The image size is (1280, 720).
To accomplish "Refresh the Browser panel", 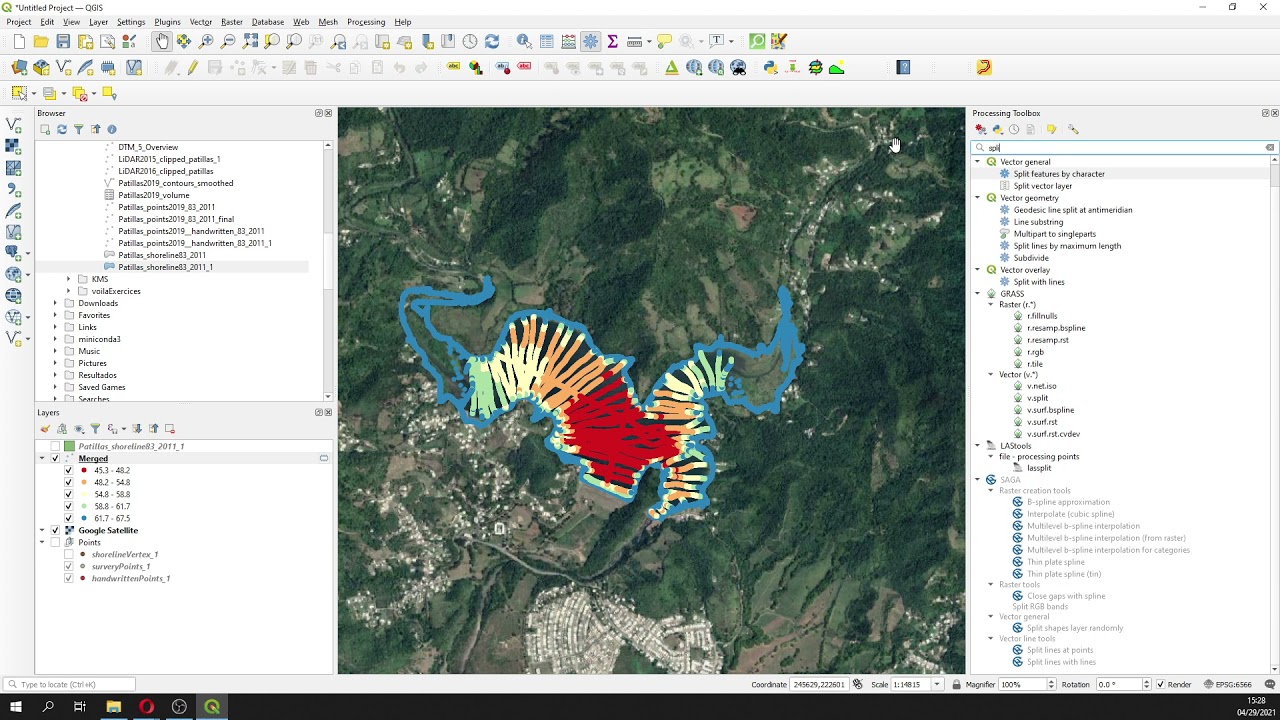I will (x=61, y=129).
